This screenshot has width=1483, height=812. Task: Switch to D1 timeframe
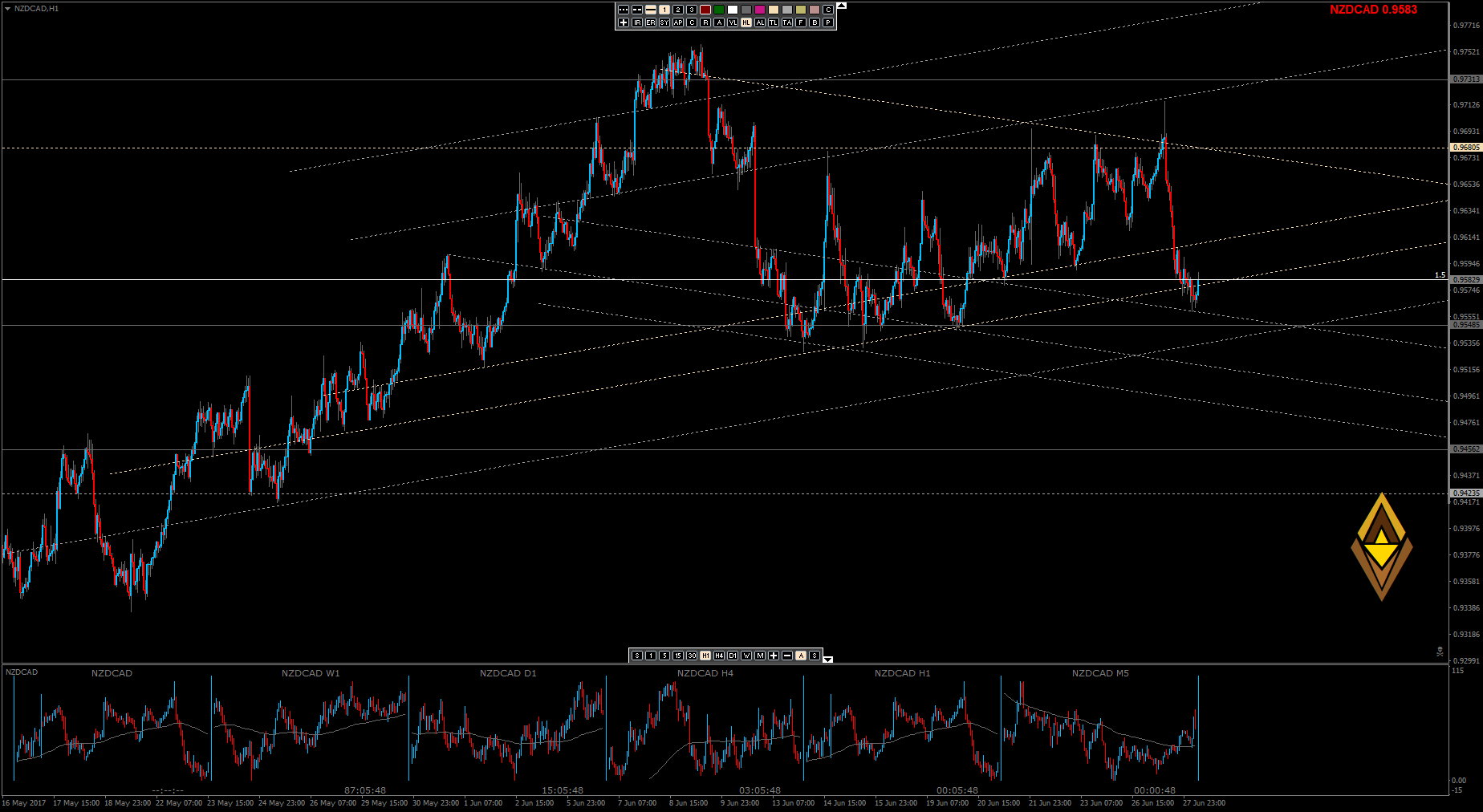pos(733,656)
